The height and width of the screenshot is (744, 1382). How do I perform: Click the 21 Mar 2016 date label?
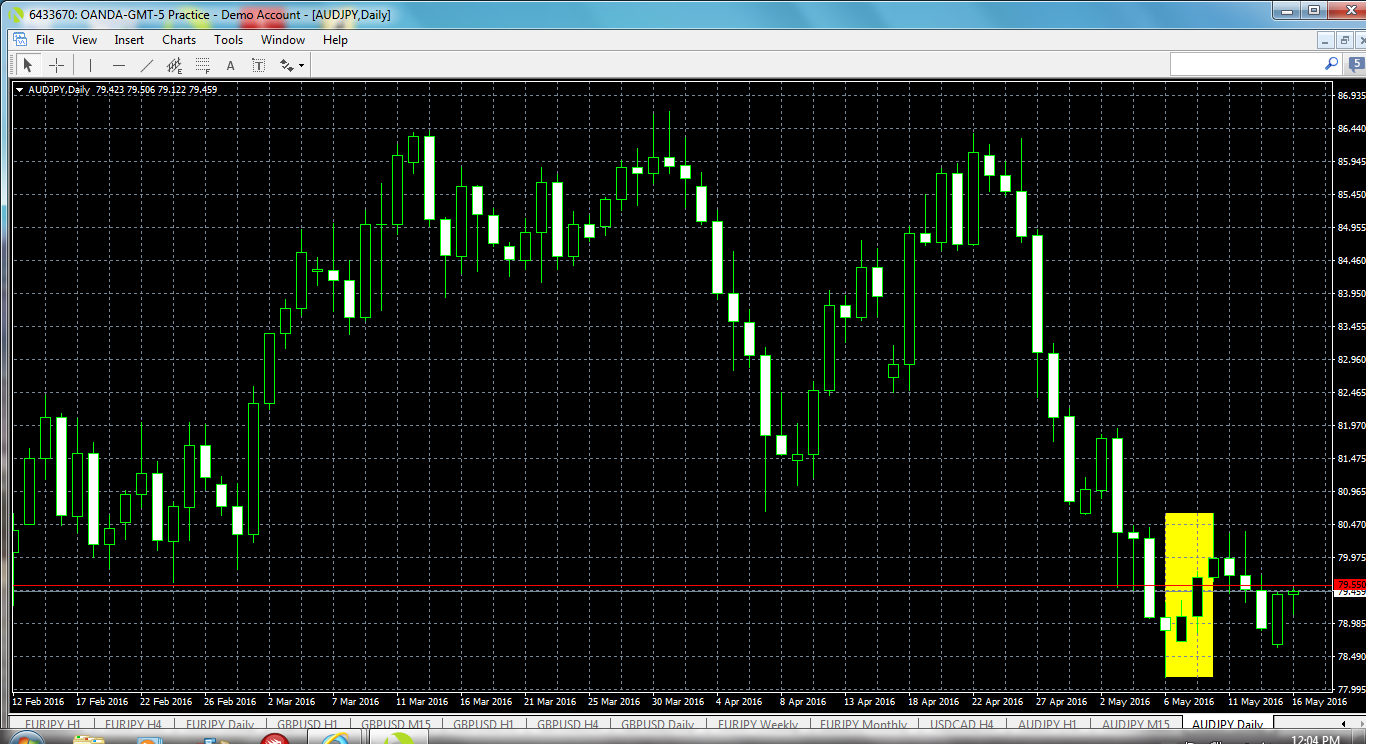(548, 702)
